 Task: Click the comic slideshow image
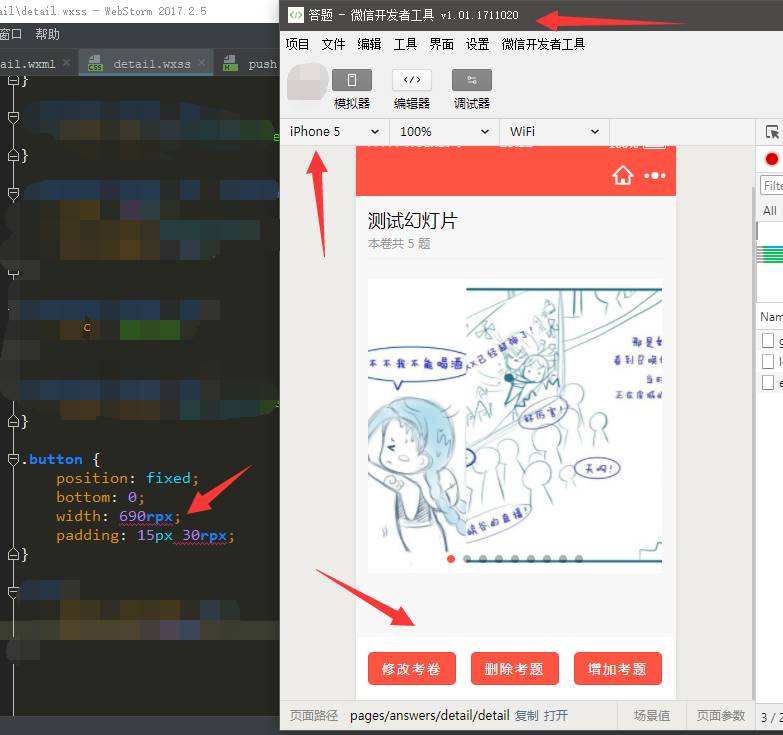pos(515,425)
